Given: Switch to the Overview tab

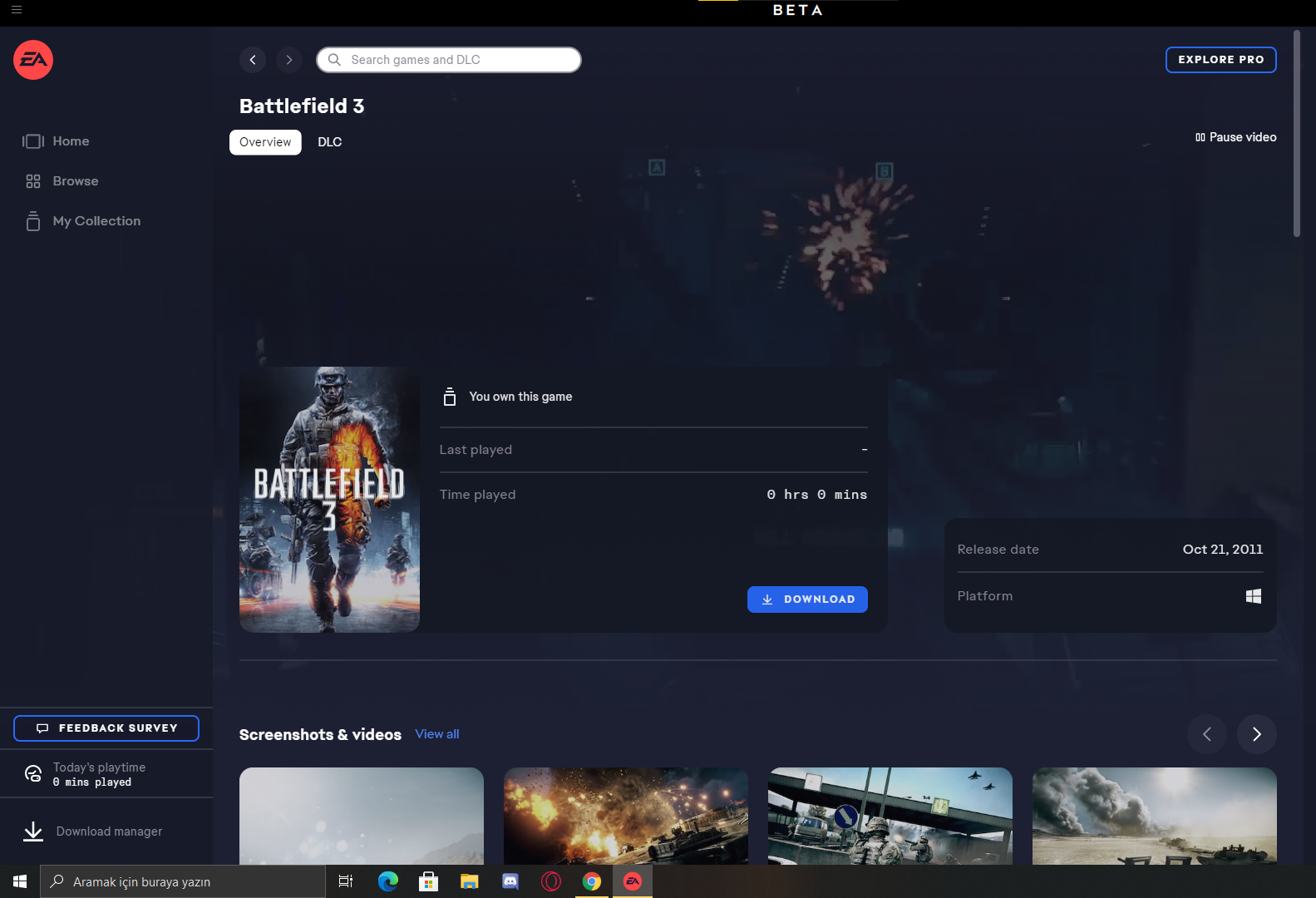Looking at the screenshot, I should [x=265, y=142].
